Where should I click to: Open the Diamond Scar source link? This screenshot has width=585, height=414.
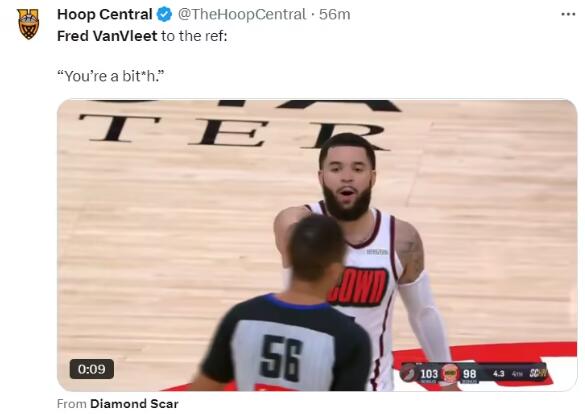pos(134,404)
